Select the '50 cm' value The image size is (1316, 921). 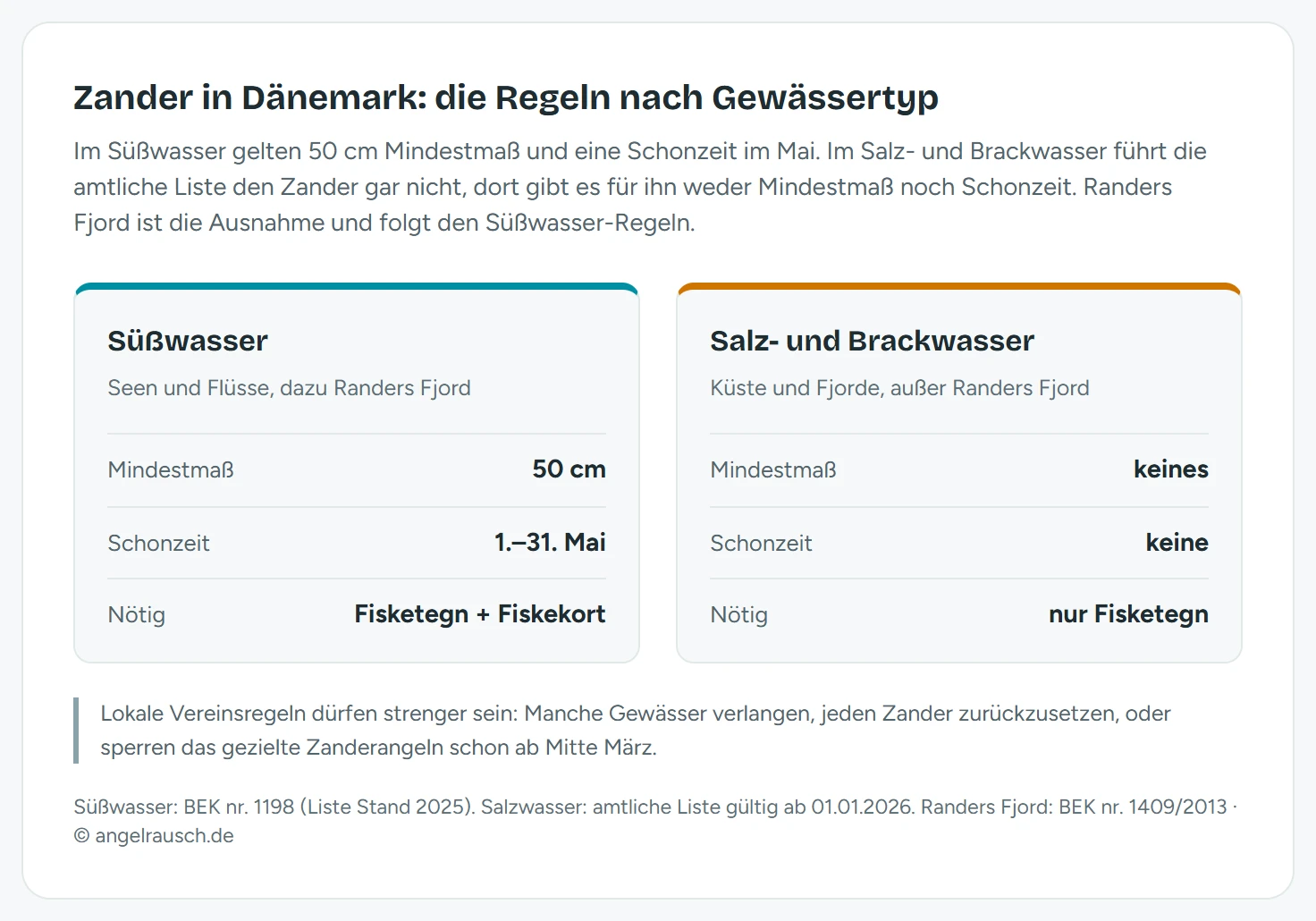click(x=569, y=469)
